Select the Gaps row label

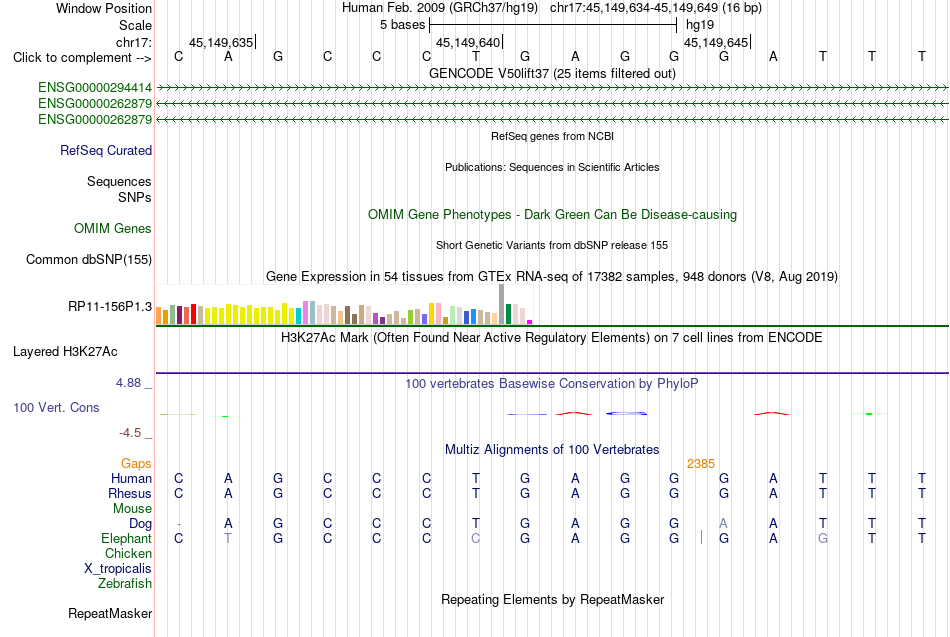(x=136, y=464)
